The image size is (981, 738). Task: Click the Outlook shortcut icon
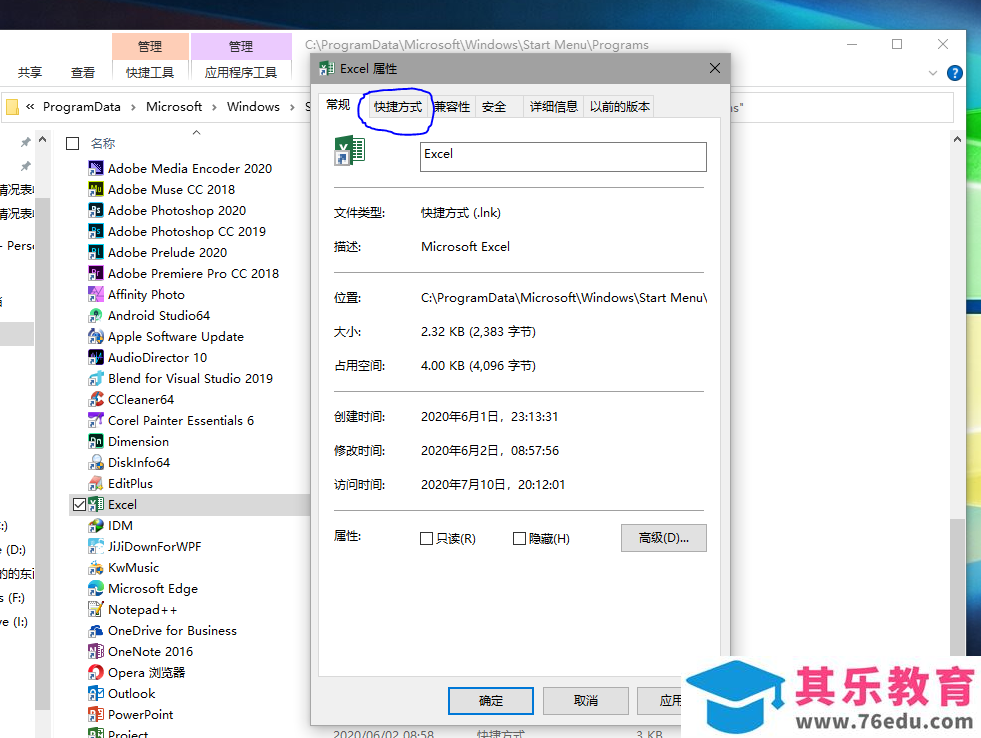coord(96,694)
